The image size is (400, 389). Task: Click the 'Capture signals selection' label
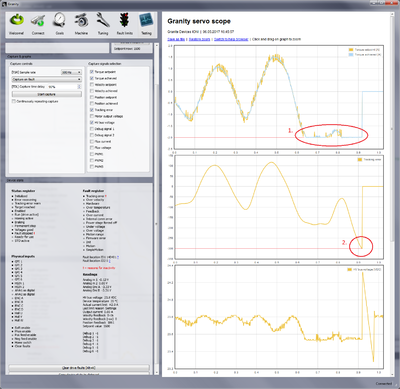tap(105, 64)
